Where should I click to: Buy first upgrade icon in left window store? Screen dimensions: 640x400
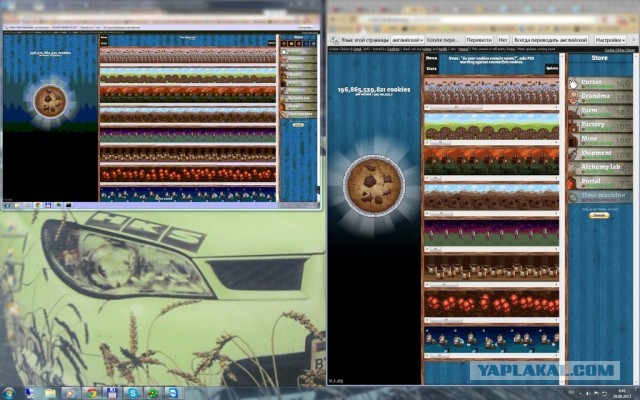(284, 43)
